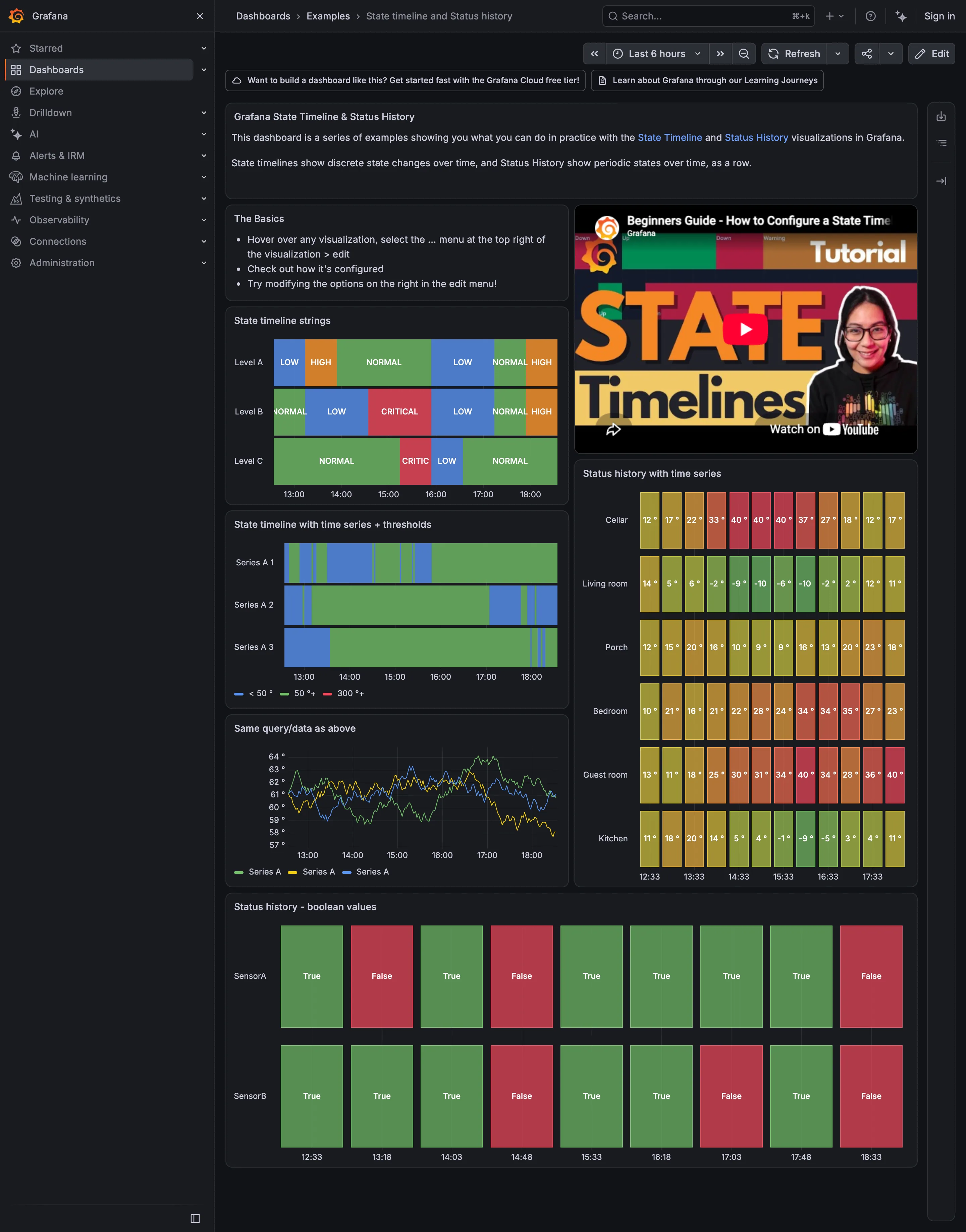Expand the Drilldown section chevron

pos(204,113)
